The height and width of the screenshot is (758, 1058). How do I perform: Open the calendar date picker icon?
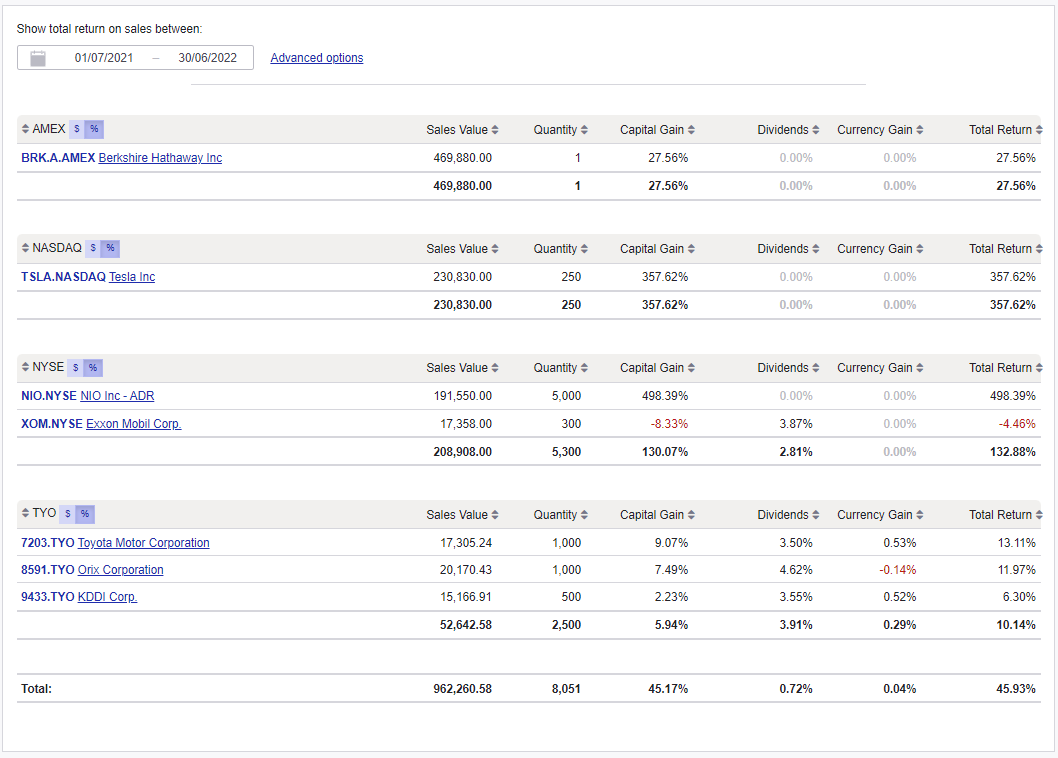tap(37, 57)
